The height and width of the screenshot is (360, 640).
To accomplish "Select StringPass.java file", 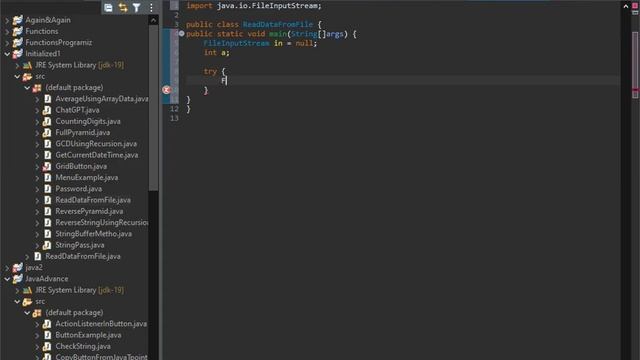I will 80,245.
